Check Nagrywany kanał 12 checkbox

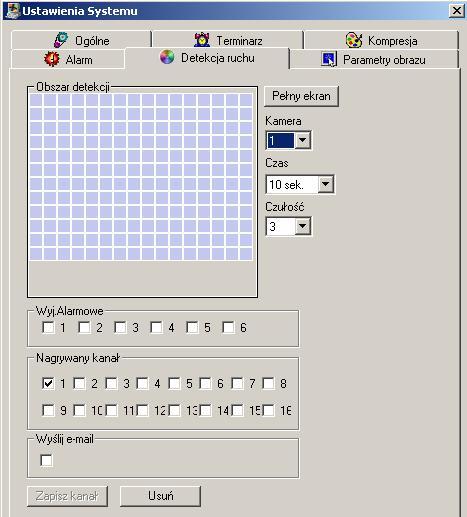point(143,410)
